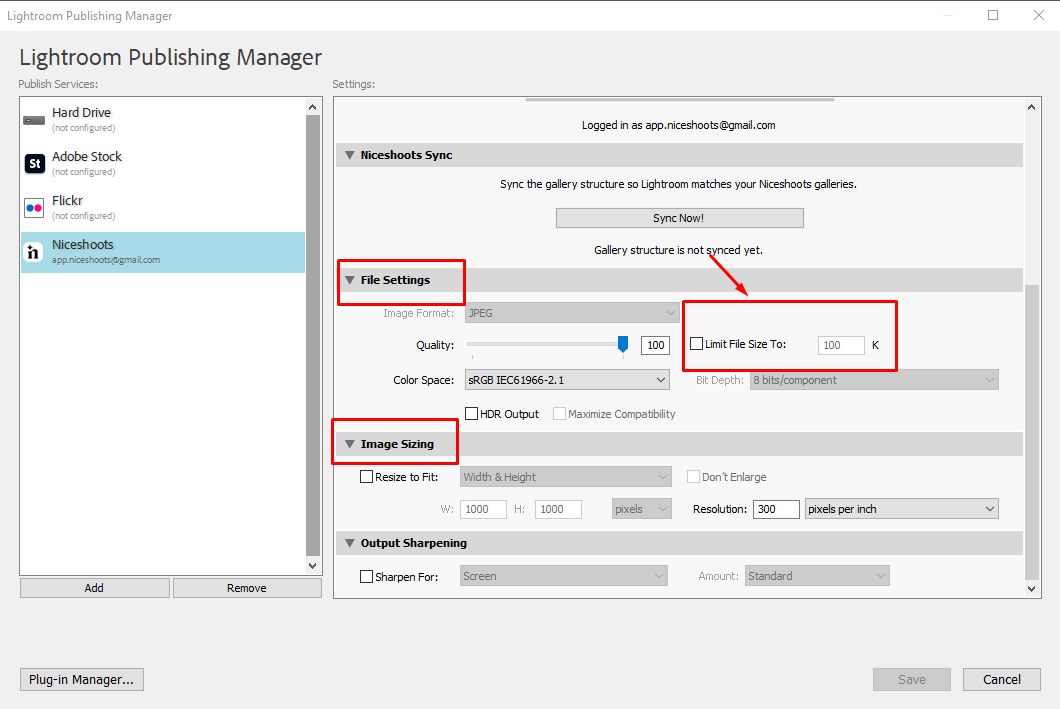The width and height of the screenshot is (1060, 709).
Task: Click the Cancel button
Action: click(x=1002, y=679)
